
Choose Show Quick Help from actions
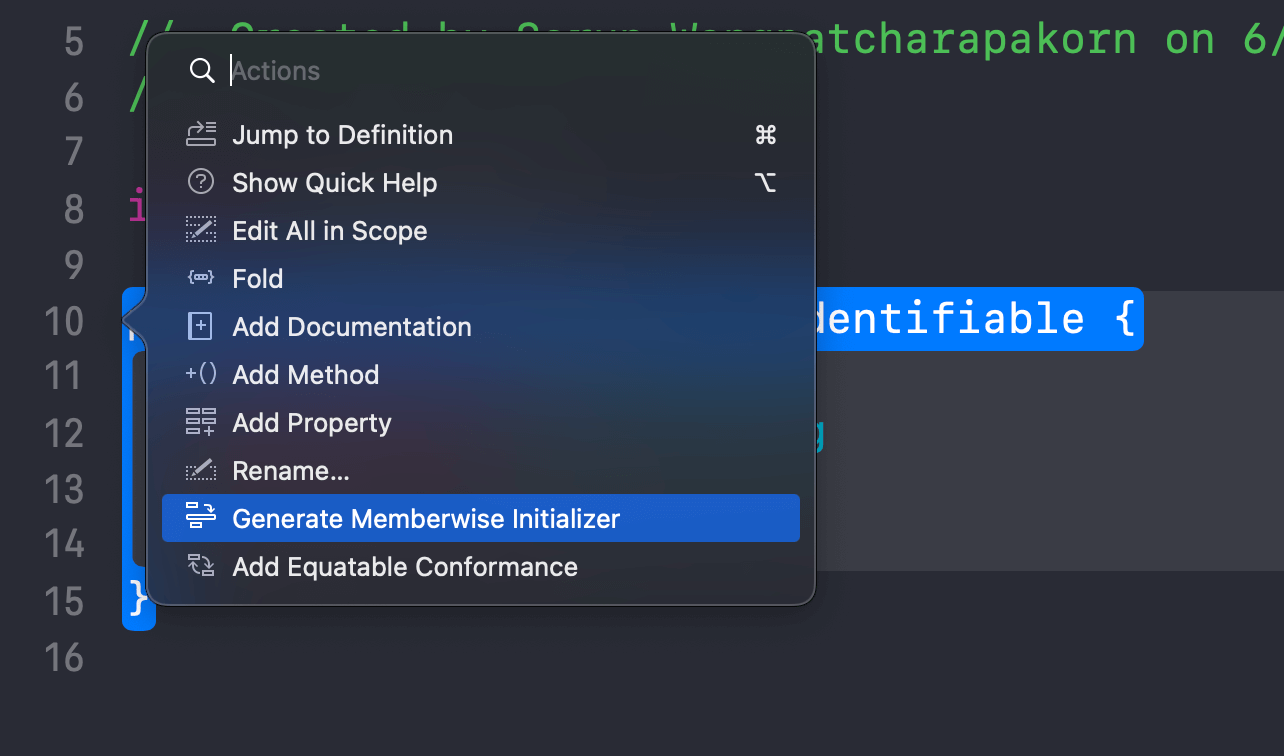click(x=334, y=183)
